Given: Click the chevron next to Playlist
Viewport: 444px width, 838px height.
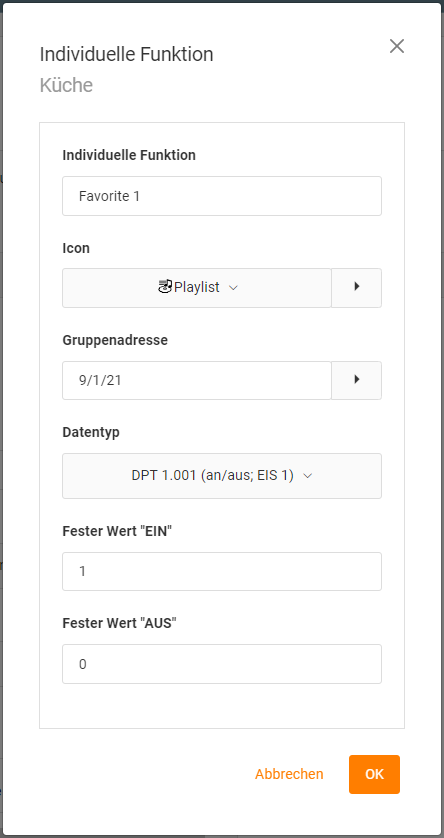Looking at the screenshot, I should click(x=233, y=288).
